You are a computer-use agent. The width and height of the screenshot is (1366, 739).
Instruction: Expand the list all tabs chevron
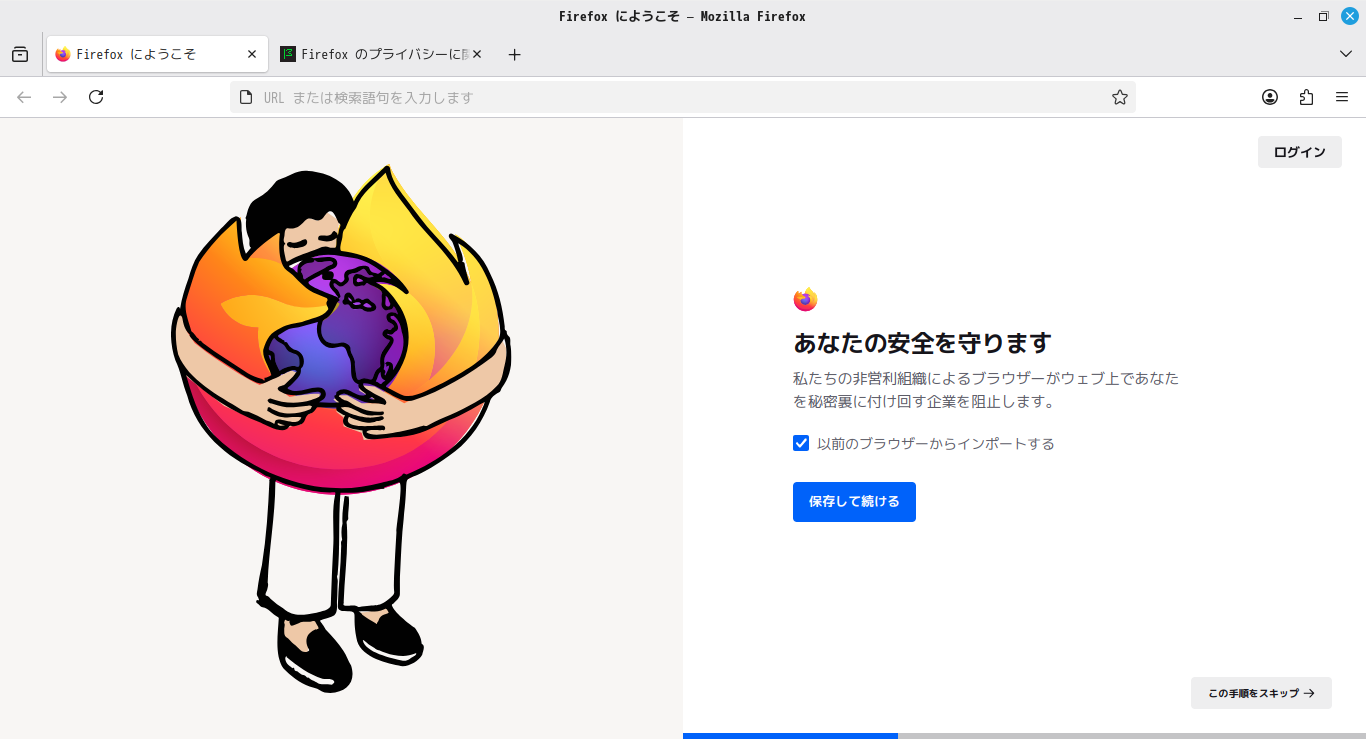(1345, 54)
